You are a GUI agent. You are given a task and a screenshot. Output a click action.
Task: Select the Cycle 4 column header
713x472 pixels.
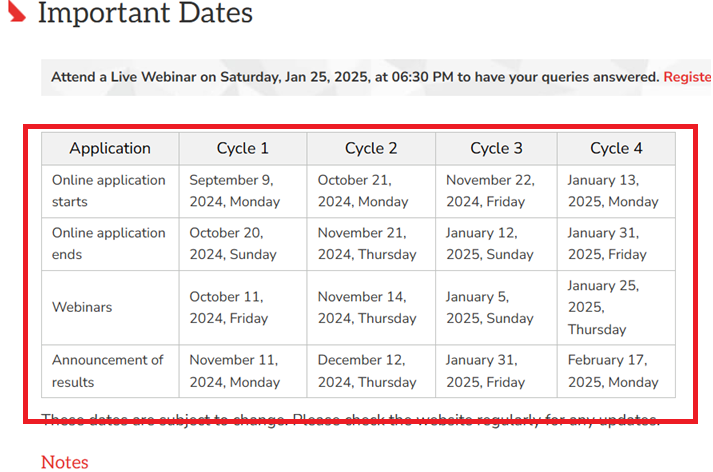pyautogui.click(x=616, y=149)
